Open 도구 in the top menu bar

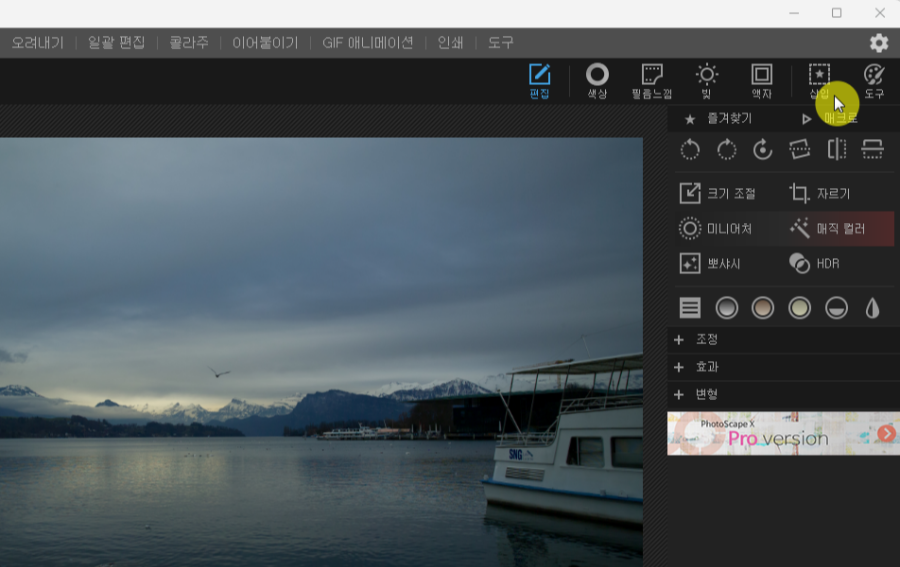pos(501,43)
